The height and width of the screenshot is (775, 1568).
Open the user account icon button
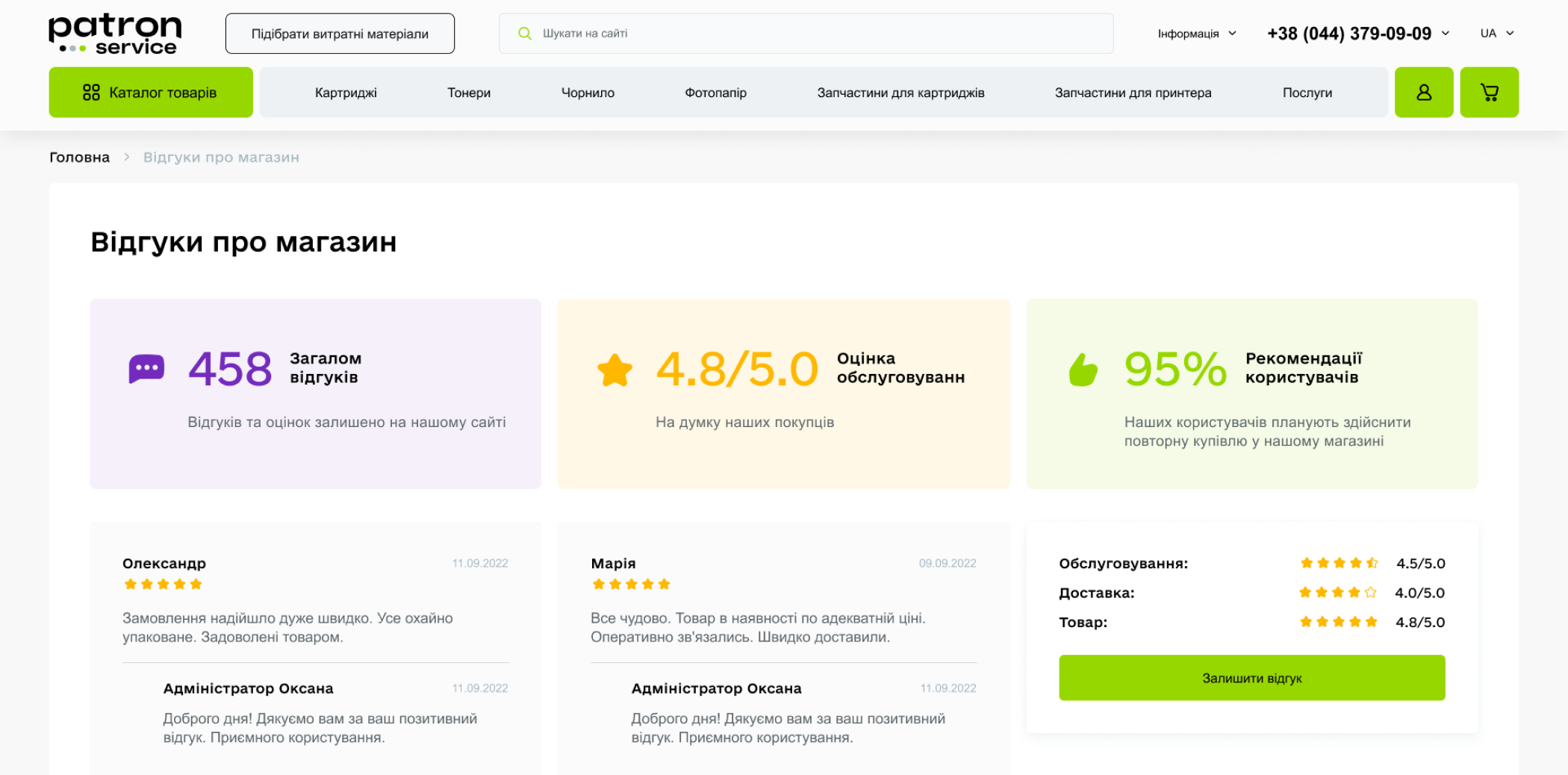1423,93
